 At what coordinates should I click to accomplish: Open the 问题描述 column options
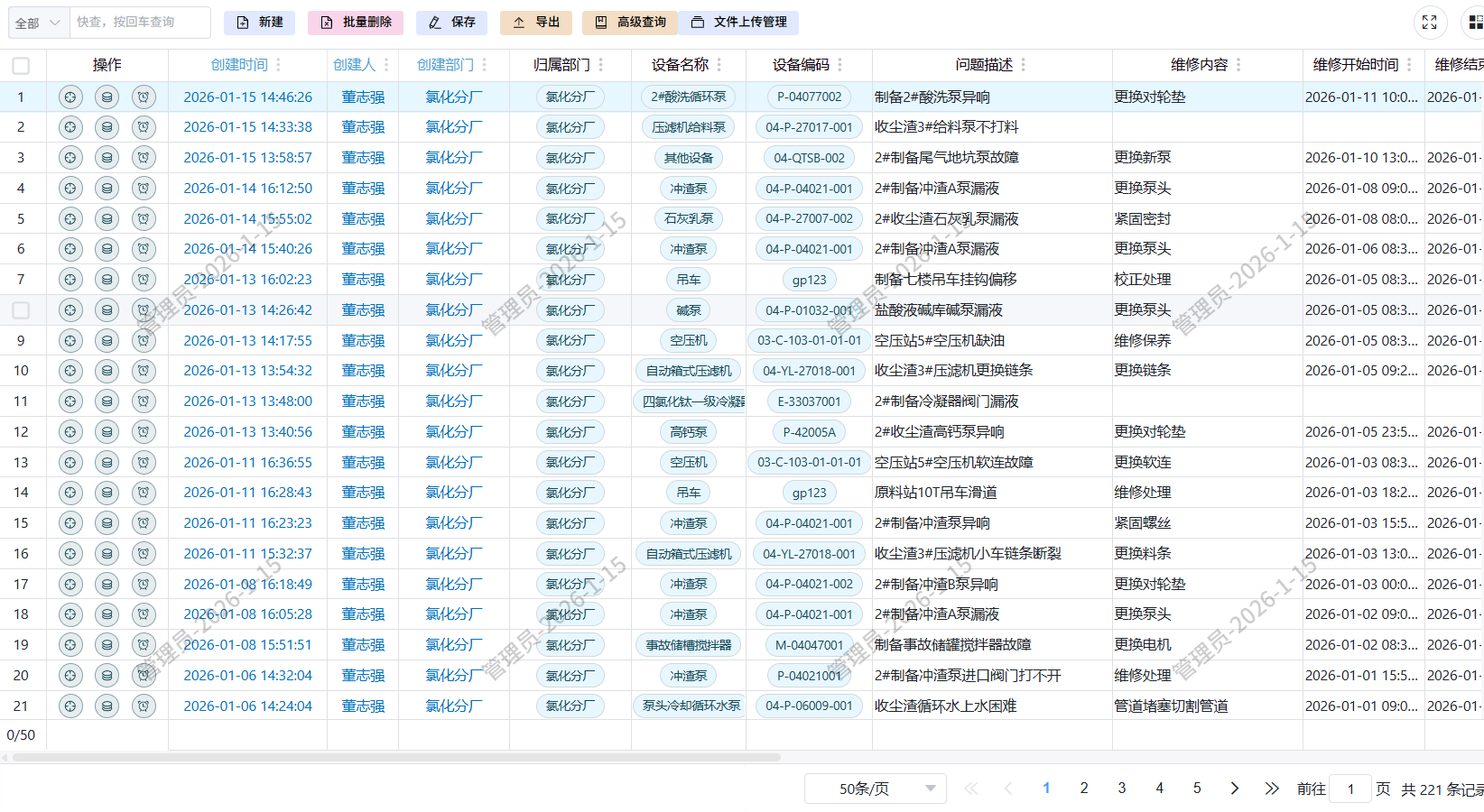click(x=1023, y=65)
